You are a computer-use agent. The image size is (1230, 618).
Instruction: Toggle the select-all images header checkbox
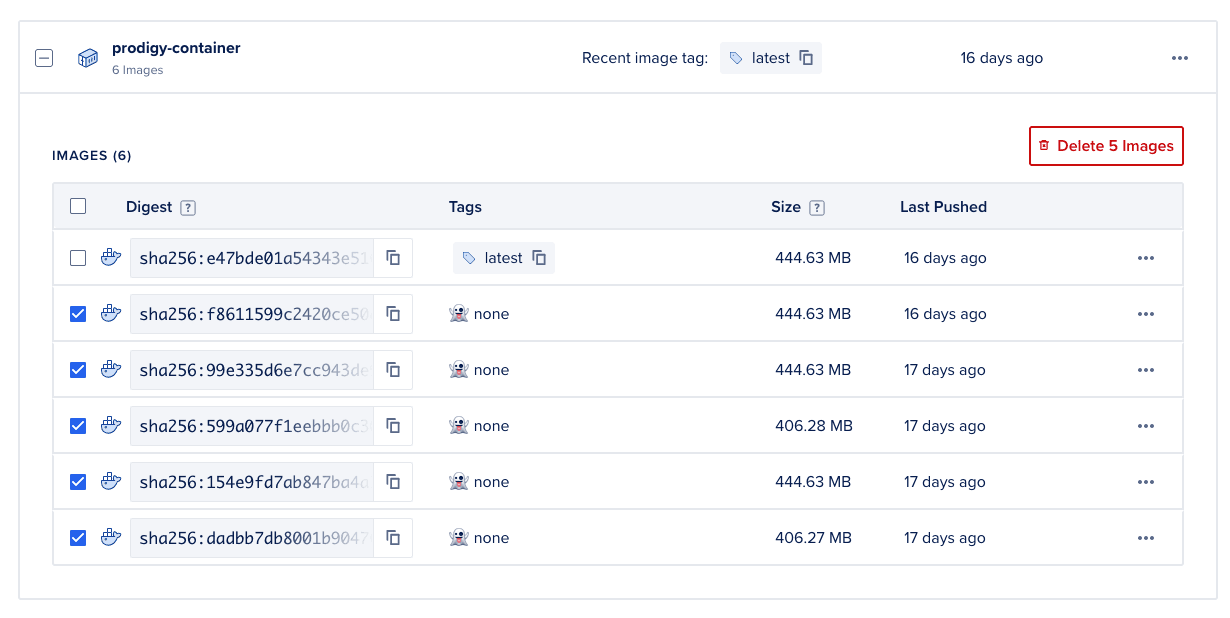pyautogui.click(x=78, y=206)
